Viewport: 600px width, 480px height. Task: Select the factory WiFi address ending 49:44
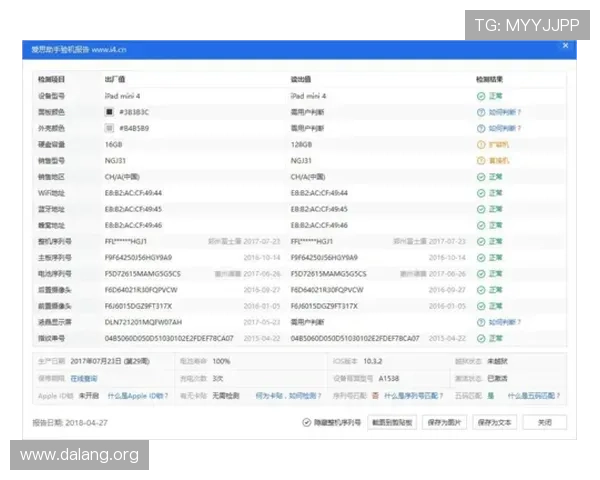[133, 193]
